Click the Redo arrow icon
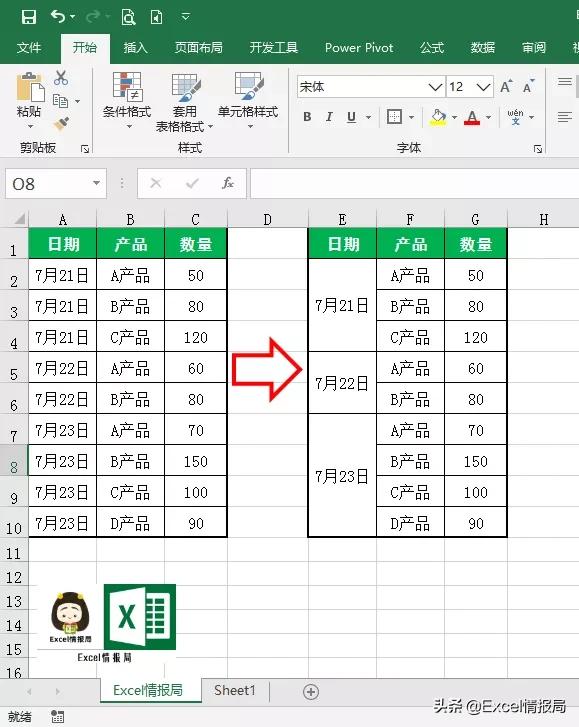This screenshot has width=579, height=727. (x=93, y=17)
